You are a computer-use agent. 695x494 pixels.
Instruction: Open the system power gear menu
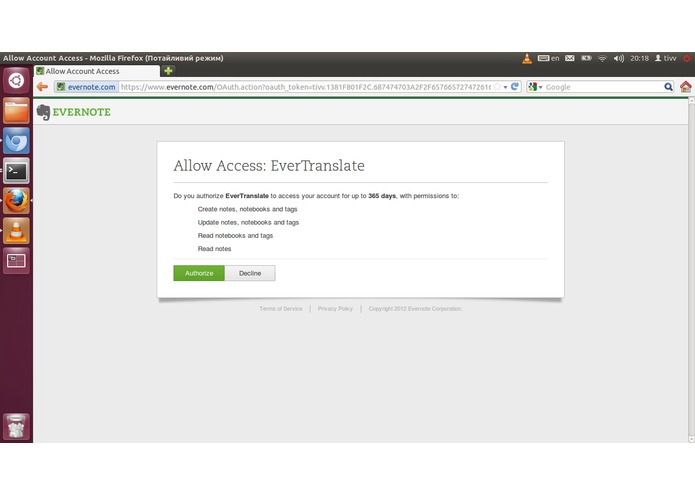tap(687, 58)
